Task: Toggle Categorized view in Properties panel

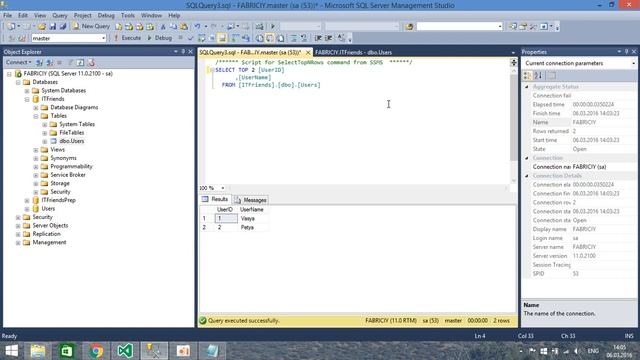Action: tap(527, 76)
